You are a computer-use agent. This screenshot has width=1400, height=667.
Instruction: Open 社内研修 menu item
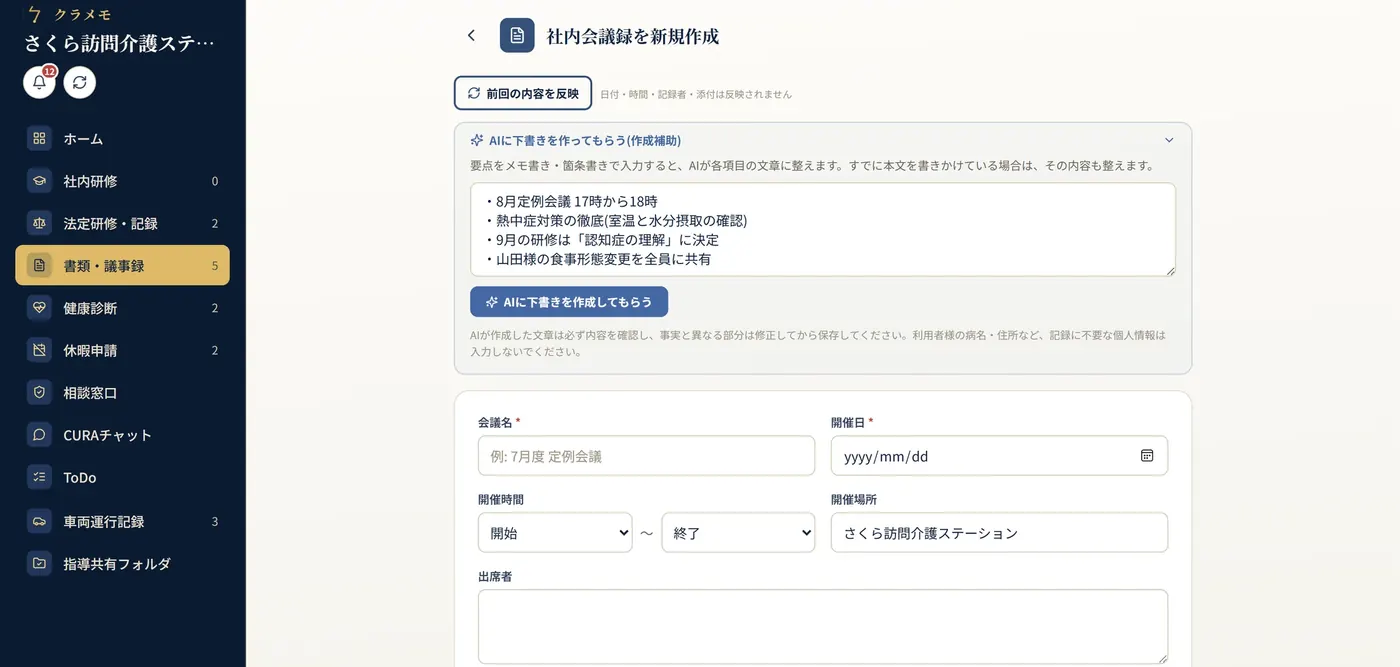(122, 181)
